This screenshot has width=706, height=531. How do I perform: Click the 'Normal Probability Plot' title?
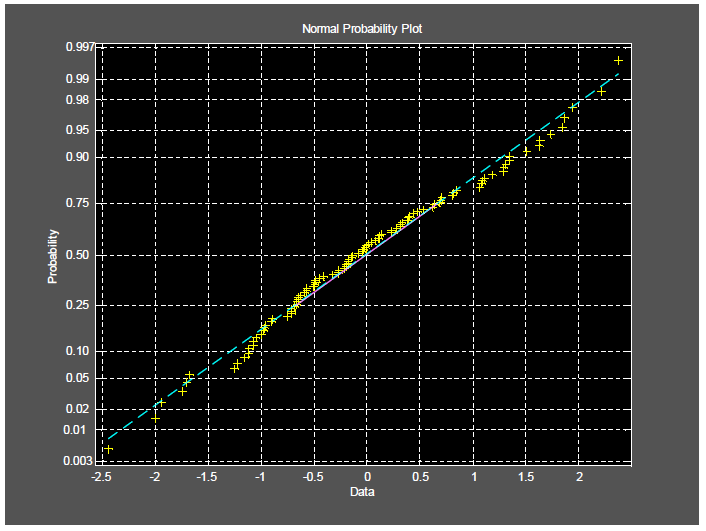pos(362,29)
